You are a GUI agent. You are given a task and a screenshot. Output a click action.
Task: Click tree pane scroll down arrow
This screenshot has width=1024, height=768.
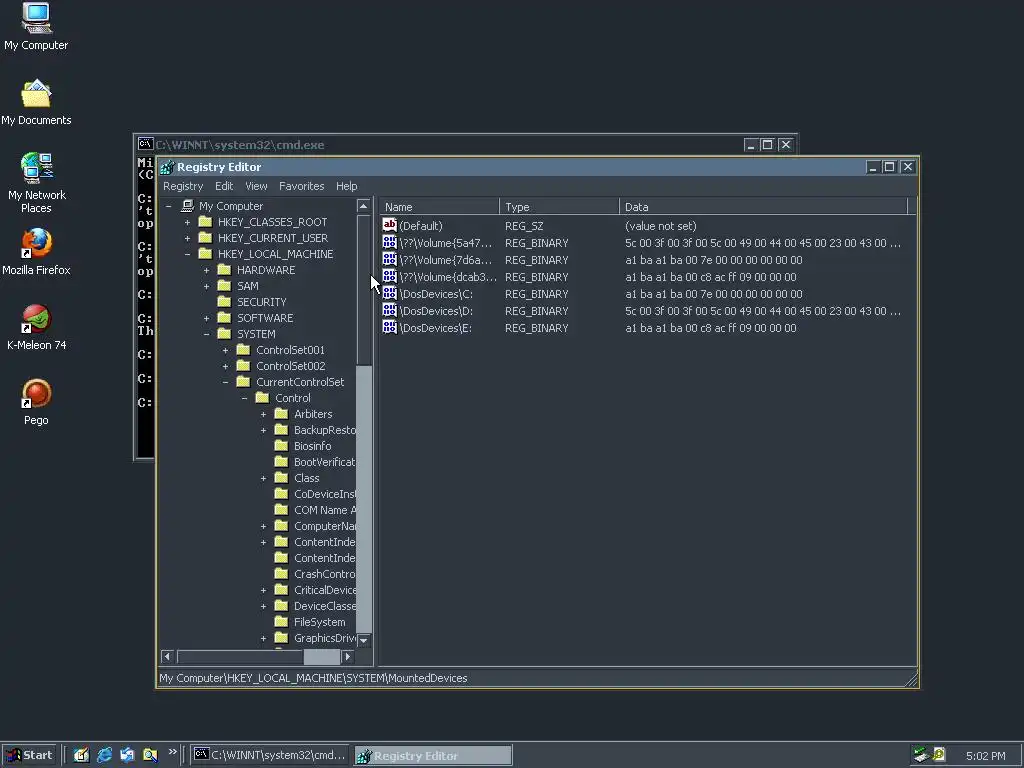tap(364, 640)
